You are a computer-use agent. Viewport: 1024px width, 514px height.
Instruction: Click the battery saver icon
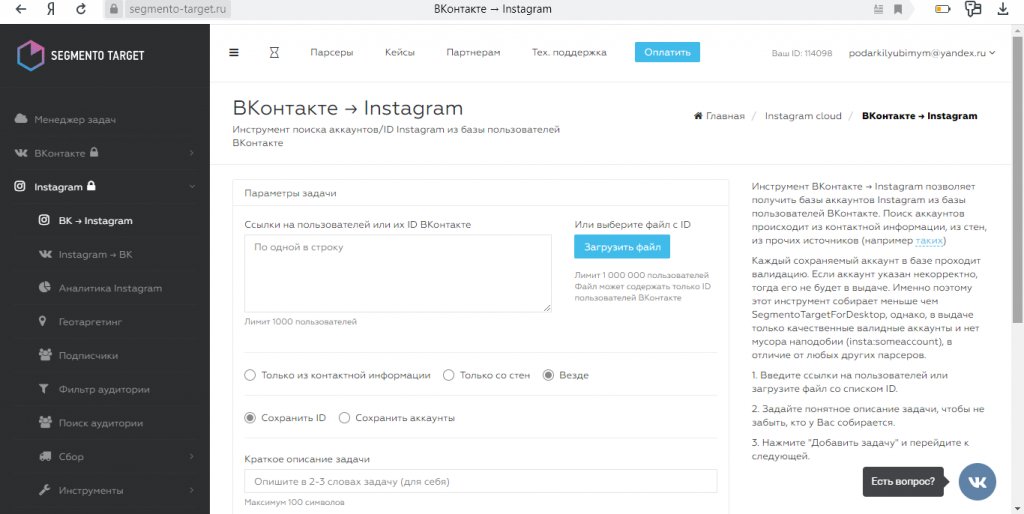(942, 9)
